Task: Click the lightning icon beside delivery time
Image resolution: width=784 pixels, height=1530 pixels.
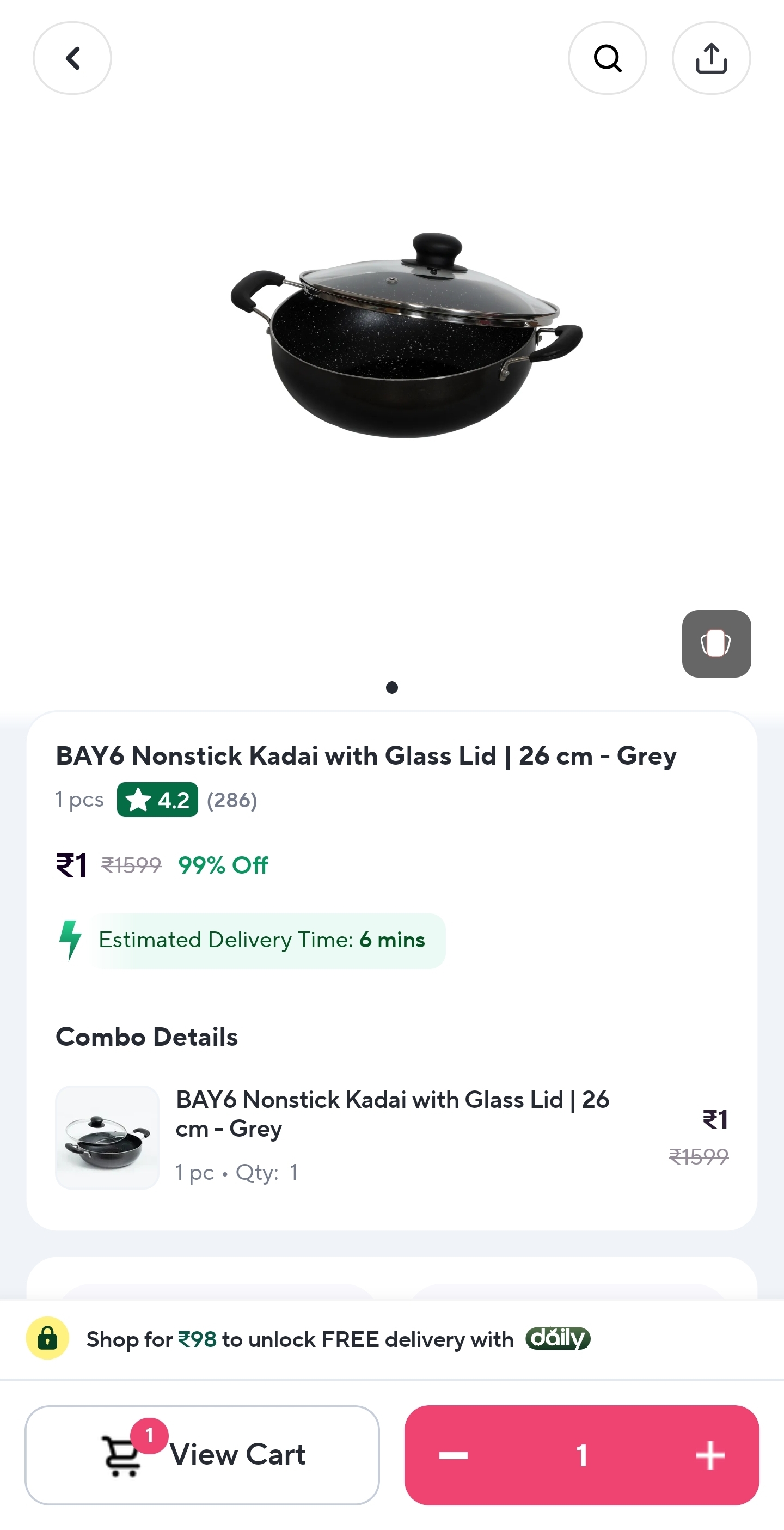Action: [x=71, y=940]
